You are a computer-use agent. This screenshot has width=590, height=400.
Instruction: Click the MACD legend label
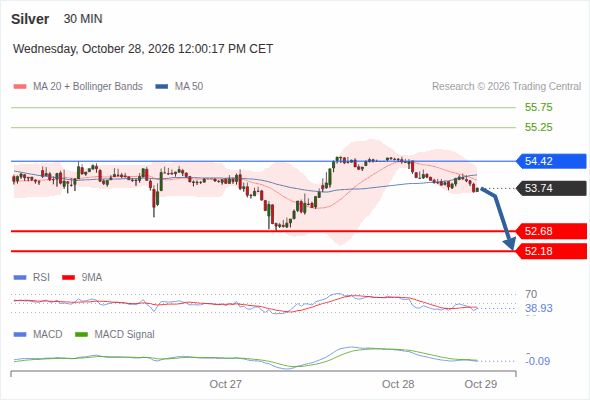pyautogui.click(x=48, y=335)
